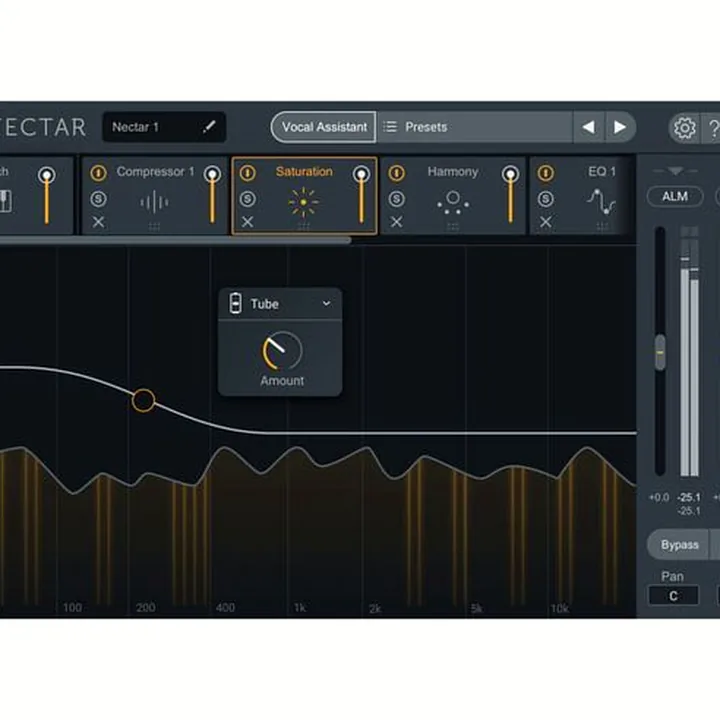Click the Bypass button
The width and height of the screenshot is (720, 720).
point(679,545)
